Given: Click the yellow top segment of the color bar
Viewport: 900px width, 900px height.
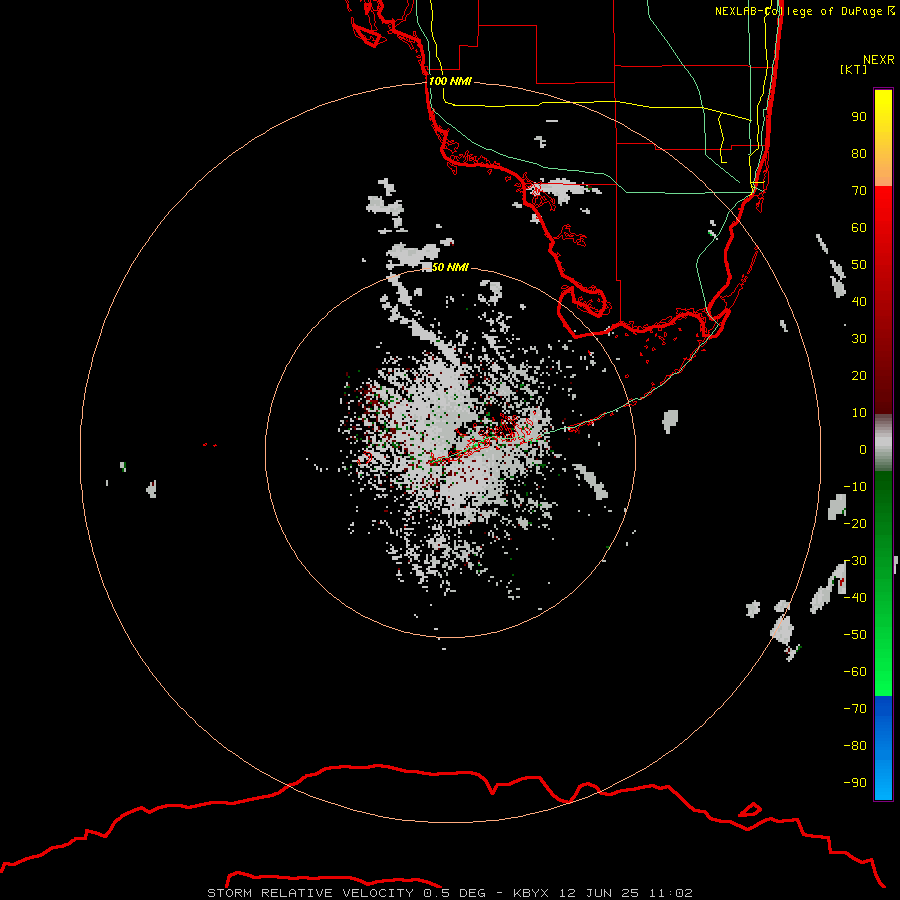Looking at the screenshot, I should pos(883,138).
